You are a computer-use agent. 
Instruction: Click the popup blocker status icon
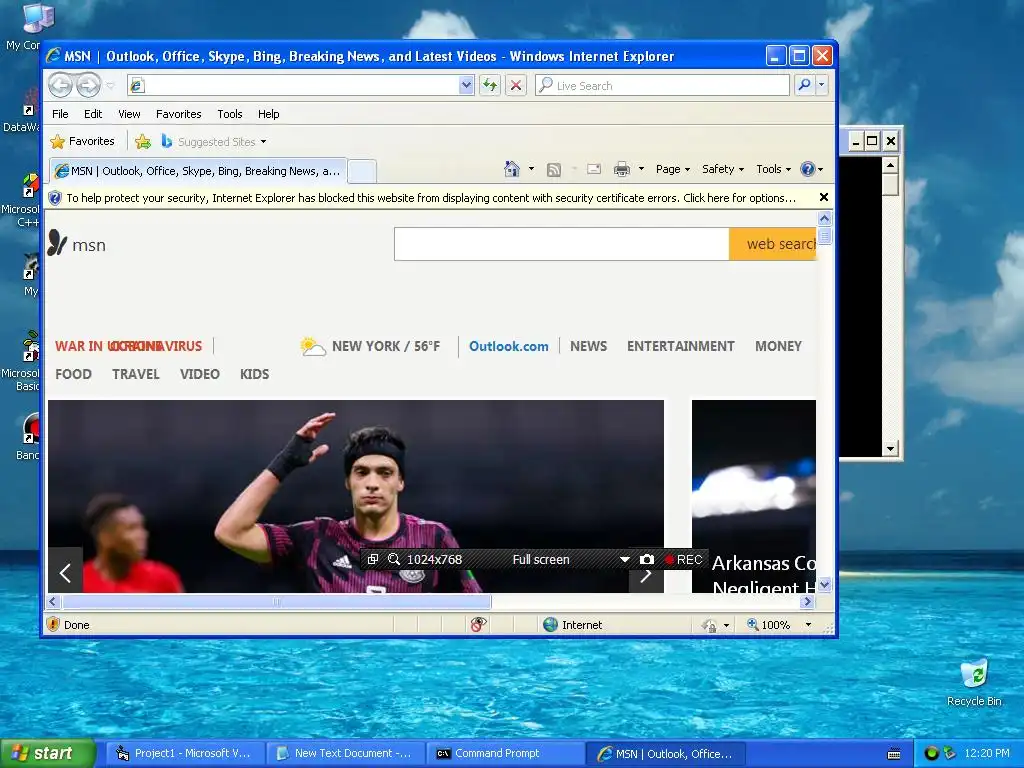pyautogui.click(x=478, y=624)
